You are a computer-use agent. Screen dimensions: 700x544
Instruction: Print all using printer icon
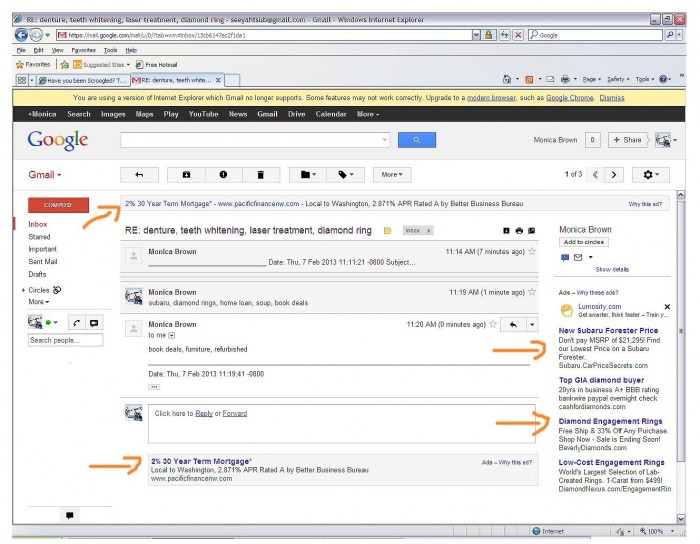[519, 231]
